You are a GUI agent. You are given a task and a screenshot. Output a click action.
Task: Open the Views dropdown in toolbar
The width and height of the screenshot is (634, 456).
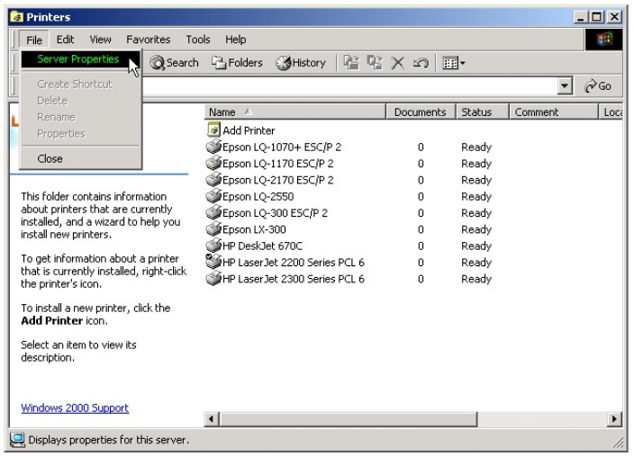[454, 63]
